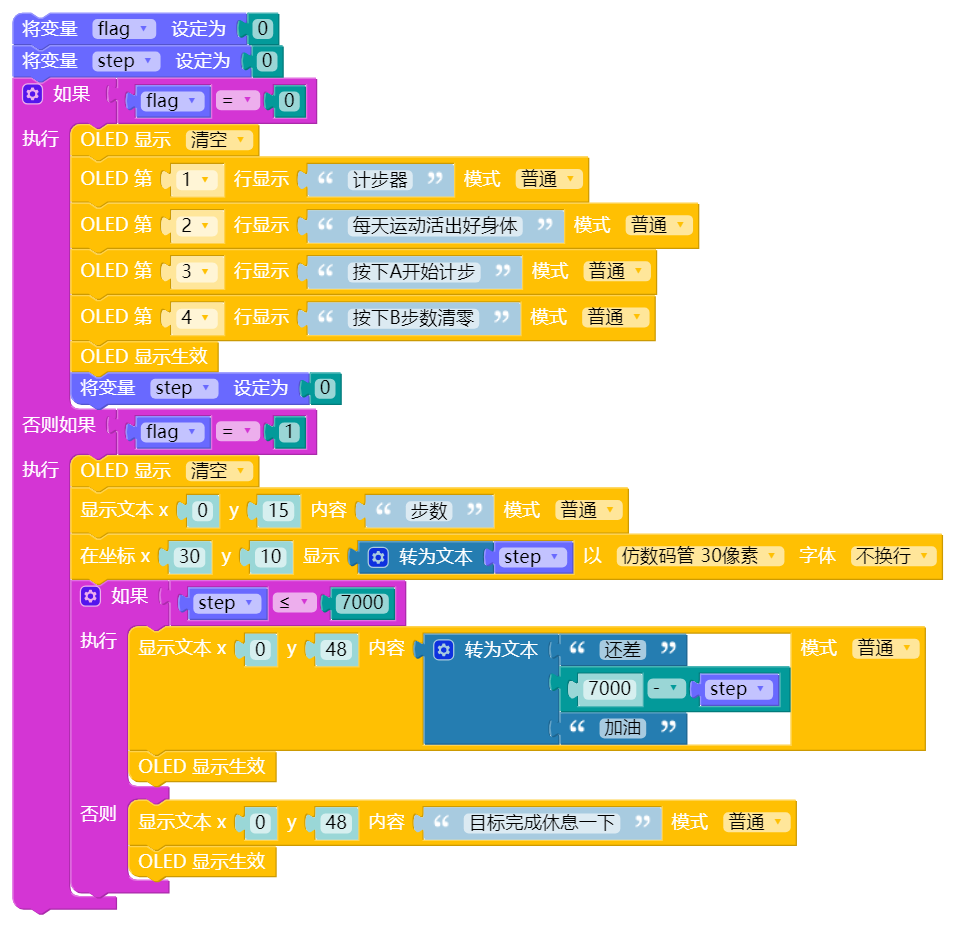Image resolution: width=955 pixels, height=927 pixels.
Task: Edit the 步数 text field
Action: (429, 511)
